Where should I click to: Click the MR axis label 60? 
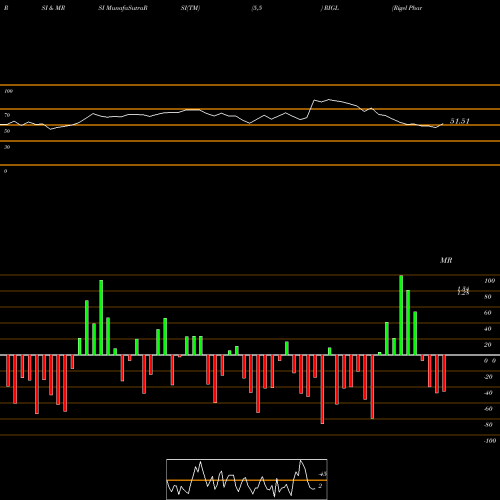pos(488,313)
